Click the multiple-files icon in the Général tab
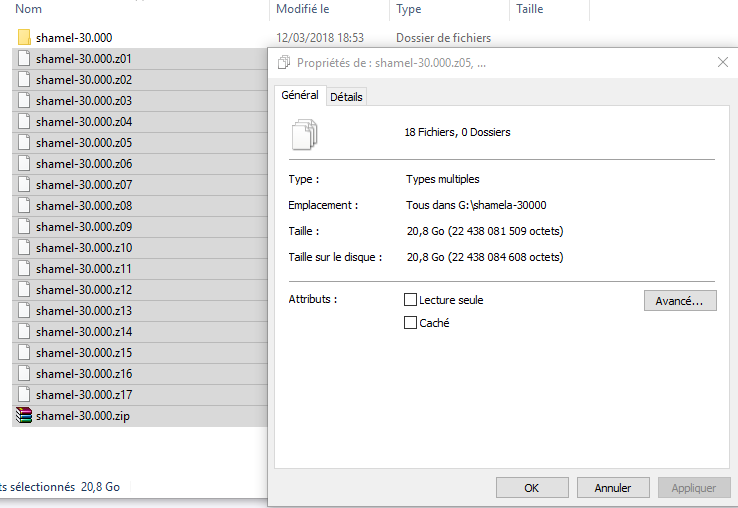Screen dimensions: 738x508 [x=305, y=135]
